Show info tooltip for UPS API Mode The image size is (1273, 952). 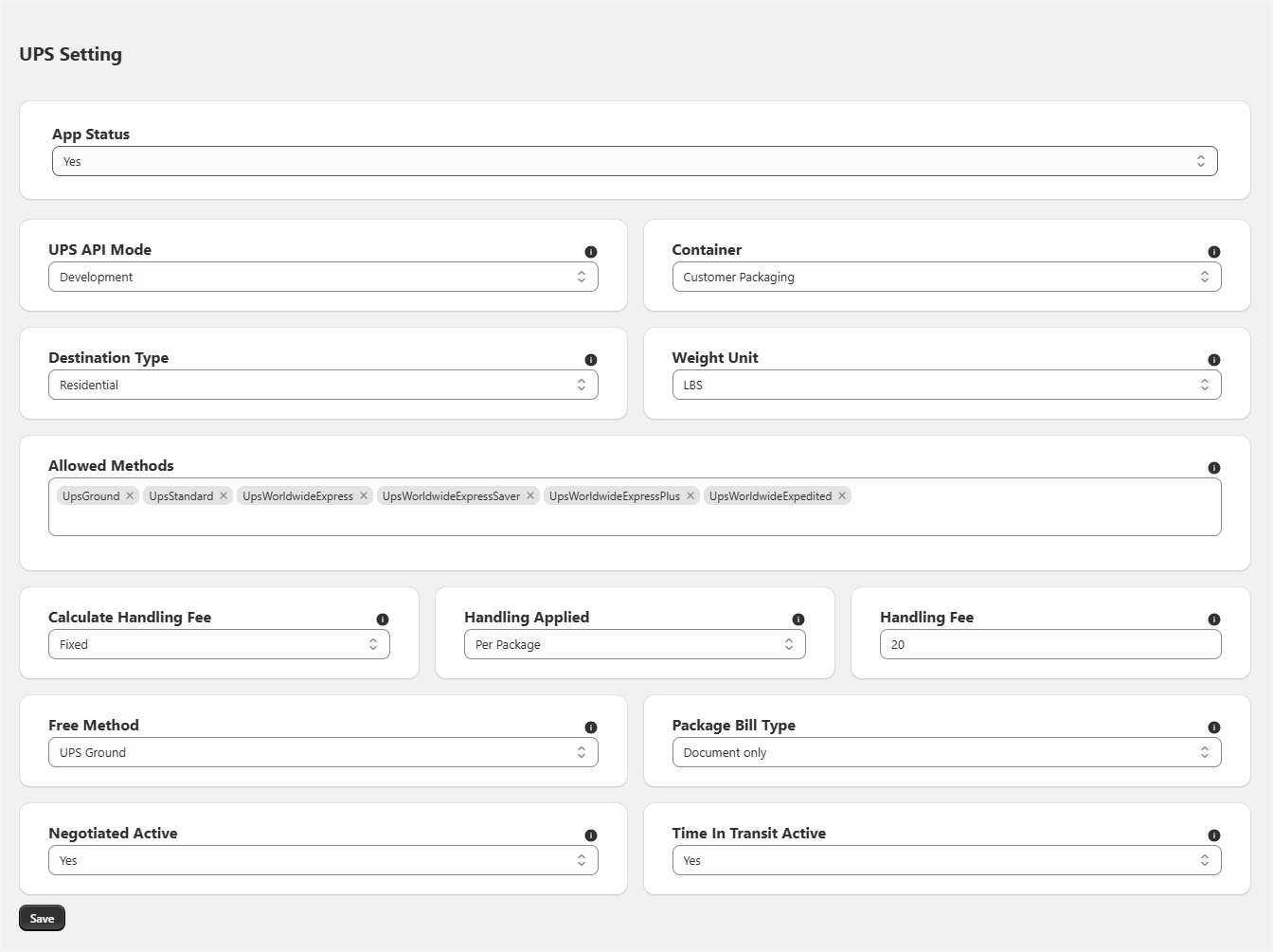coord(591,252)
